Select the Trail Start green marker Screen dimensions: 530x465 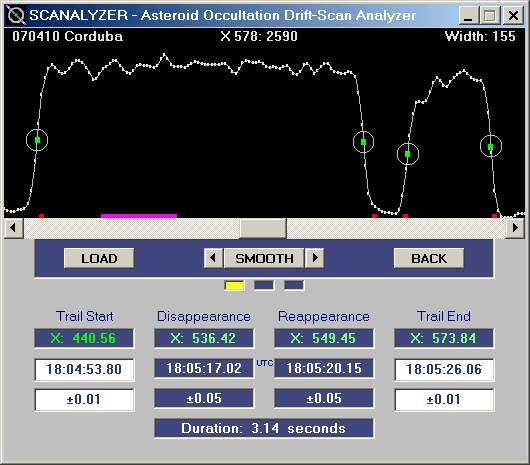38,140
